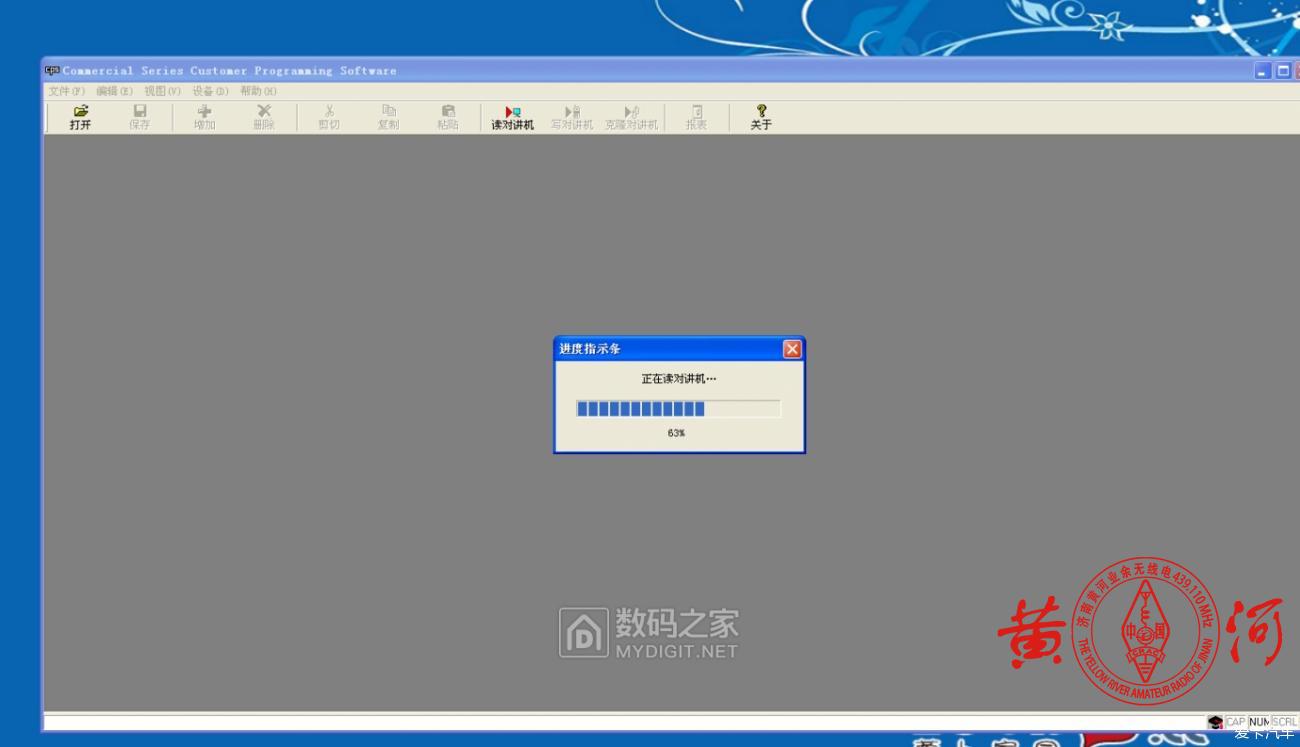1300x747 pixels.
Task: Click the 删除 (Delete) toolbar icon
Action: click(264, 117)
